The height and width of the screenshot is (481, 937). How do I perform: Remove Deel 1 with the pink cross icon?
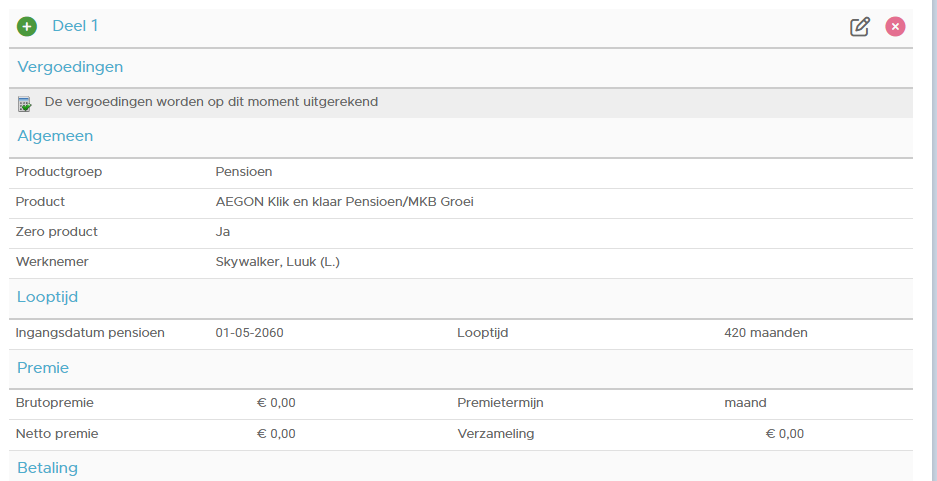895,26
